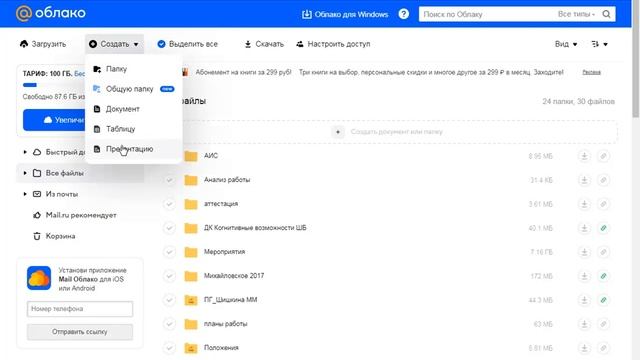Screen dimensions: 640x360
Task: Click the Облако для Windows download link
Action: pyautogui.click(x=345, y=14)
